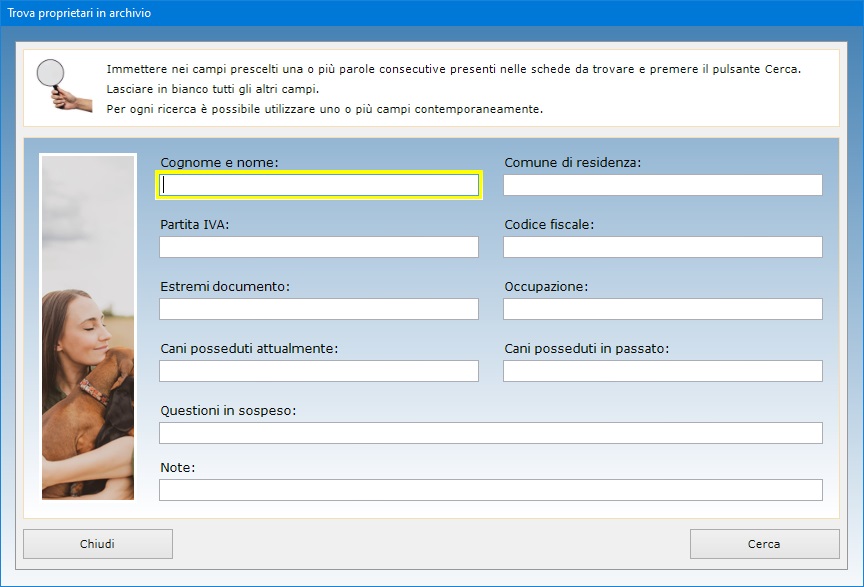864x587 pixels.
Task: Click the Note text field
Action: tap(491, 490)
